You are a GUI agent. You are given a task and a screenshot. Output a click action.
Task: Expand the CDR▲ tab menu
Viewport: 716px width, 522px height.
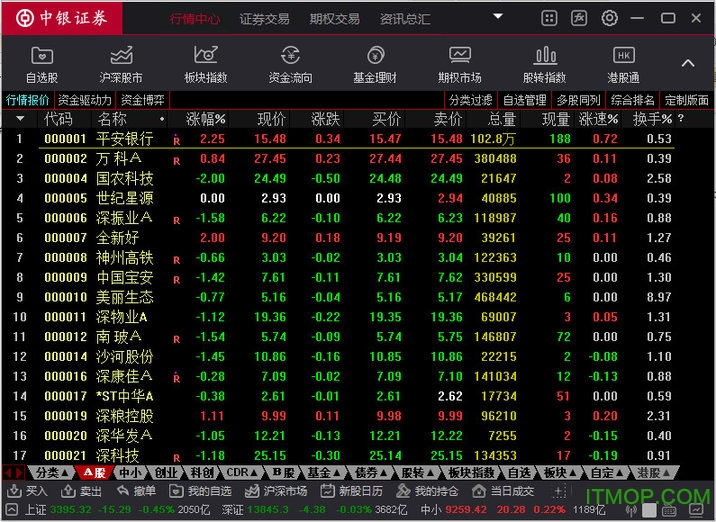tap(242, 473)
